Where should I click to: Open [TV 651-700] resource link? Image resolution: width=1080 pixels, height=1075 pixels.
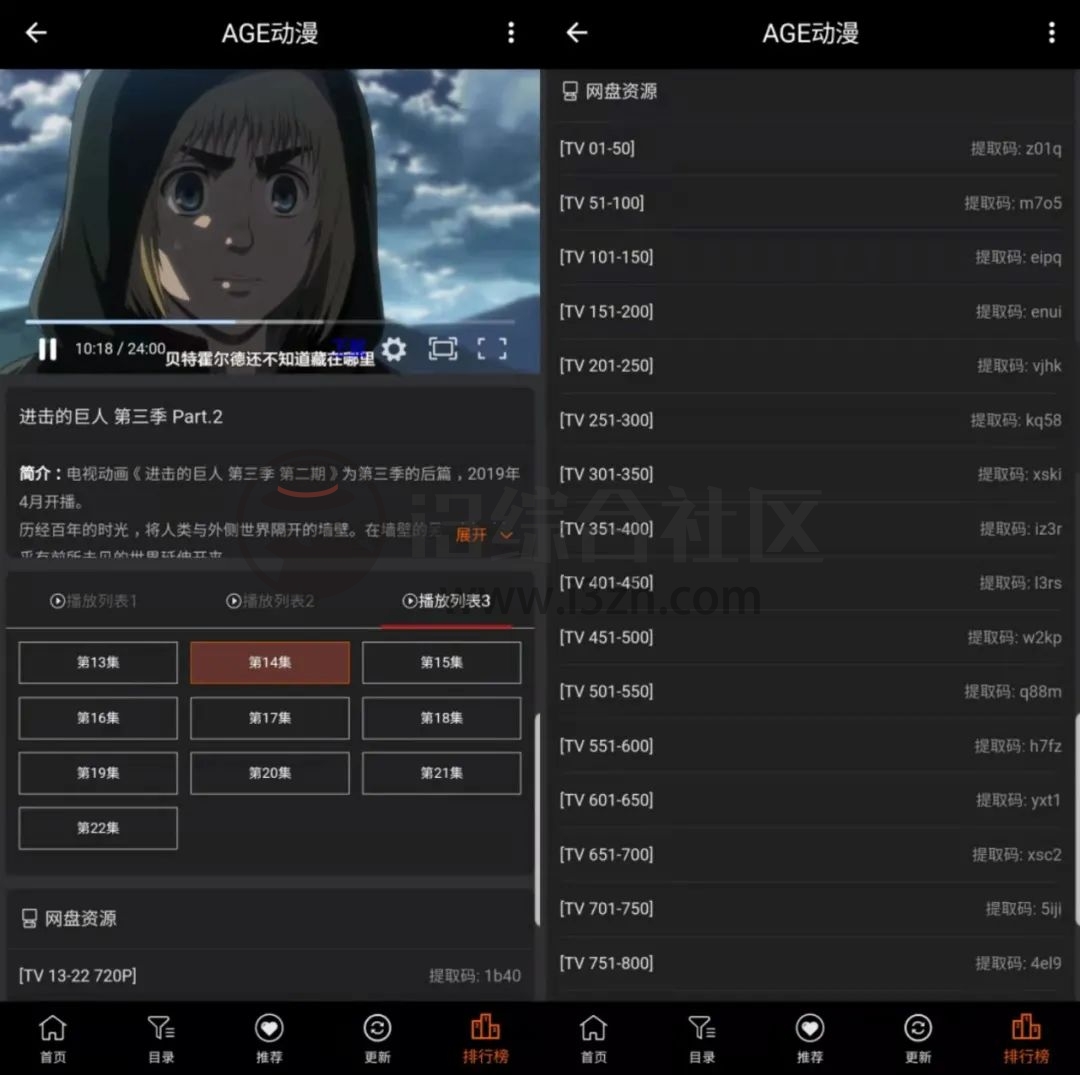coord(606,855)
